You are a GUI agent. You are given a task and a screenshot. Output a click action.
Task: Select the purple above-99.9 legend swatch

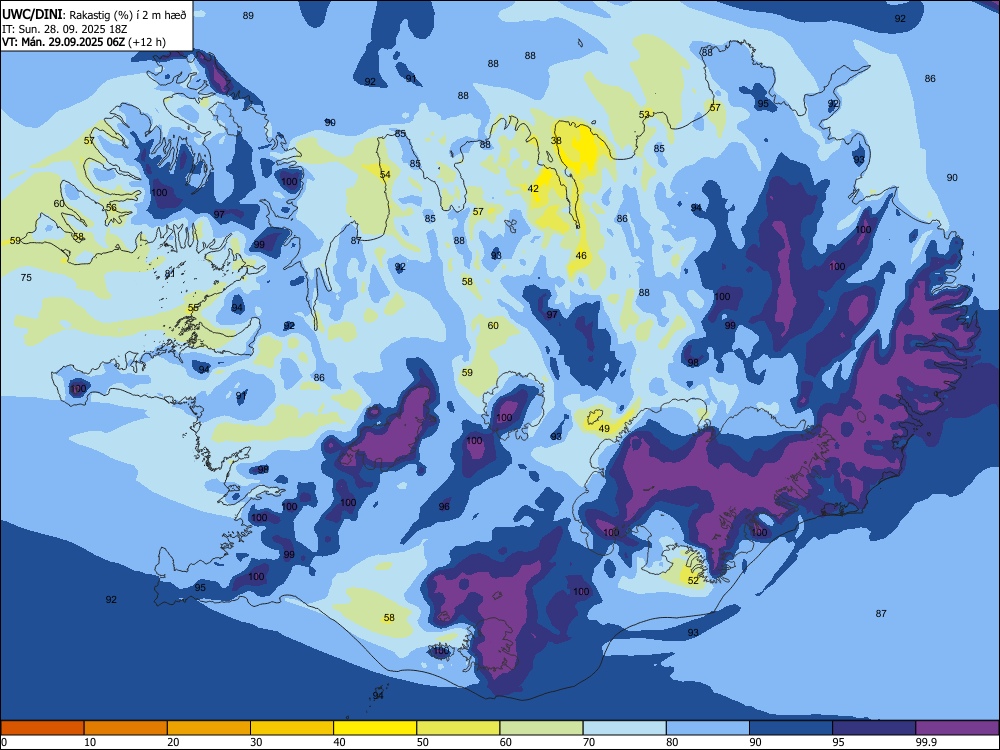[957, 728]
